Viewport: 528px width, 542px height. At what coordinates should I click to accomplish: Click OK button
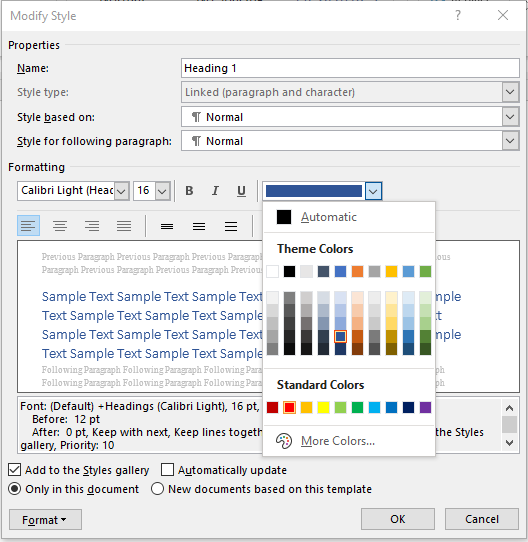[398, 519]
